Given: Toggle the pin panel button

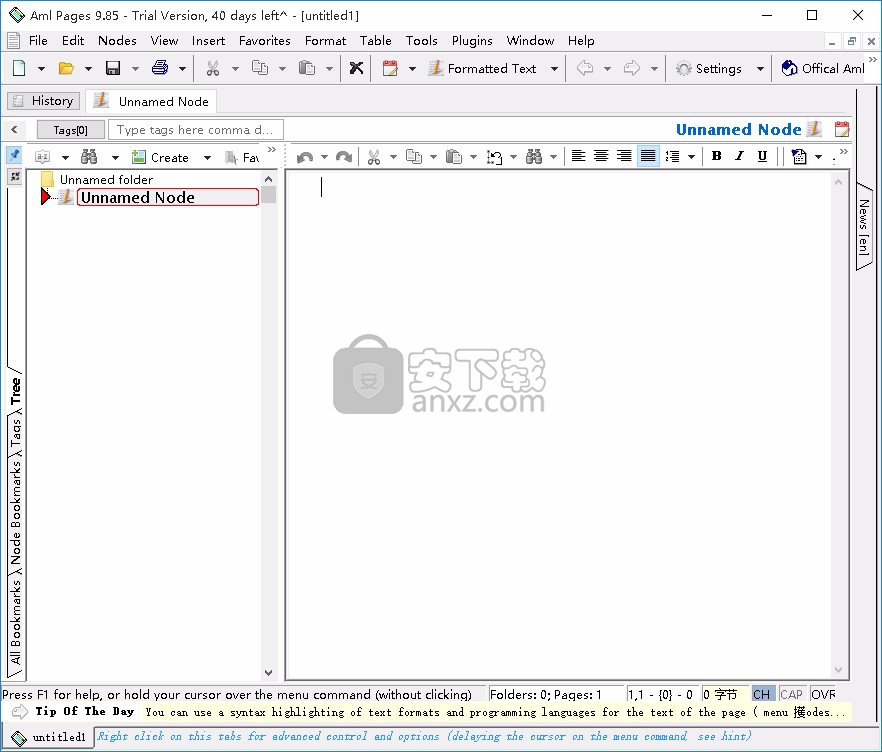Looking at the screenshot, I should pyautogui.click(x=14, y=155).
